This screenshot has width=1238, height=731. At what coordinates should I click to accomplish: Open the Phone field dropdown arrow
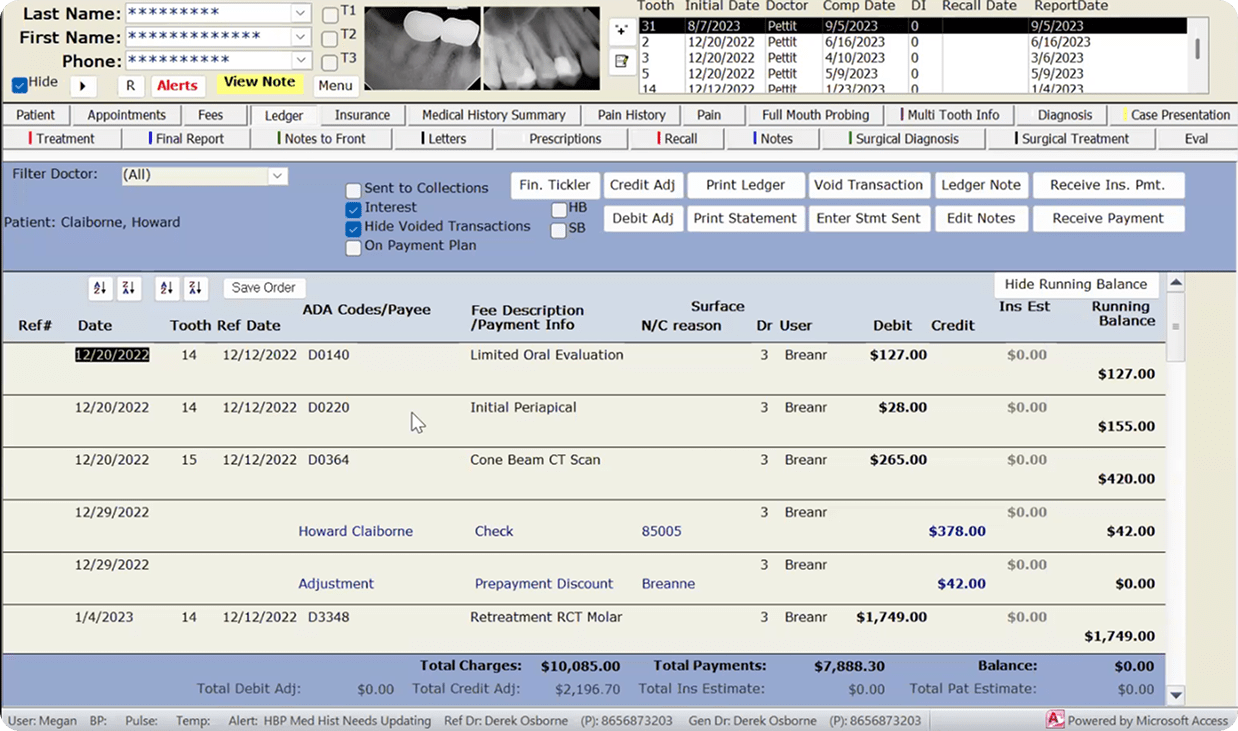pyautogui.click(x=301, y=60)
